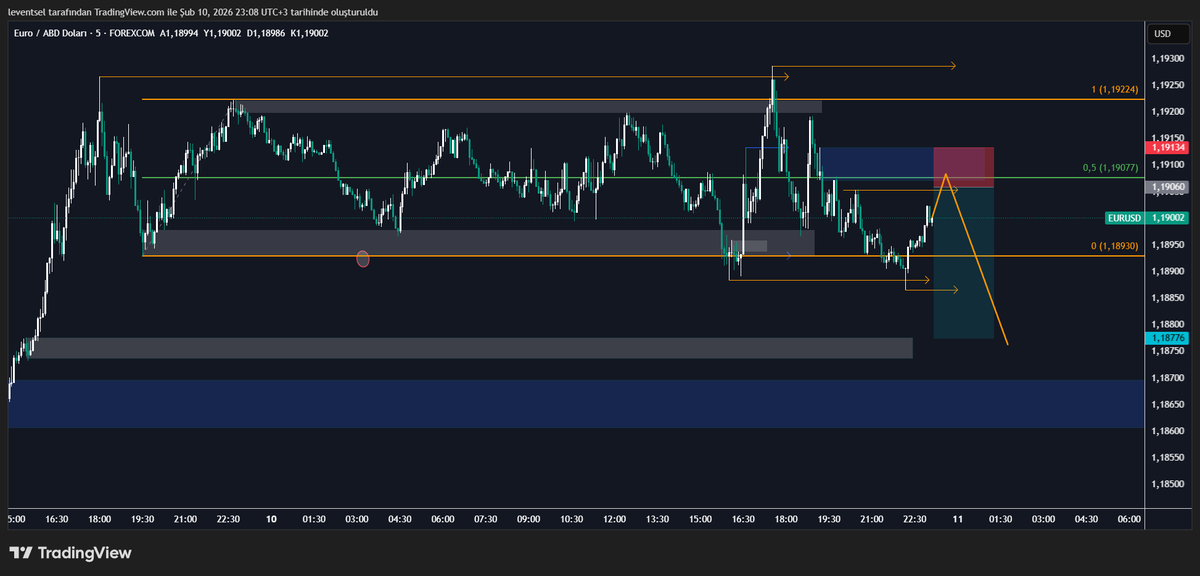The height and width of the screenshot is (576, 1200).
Task: Click the D1,18986 low value in legend
Action: pos(265,33)
